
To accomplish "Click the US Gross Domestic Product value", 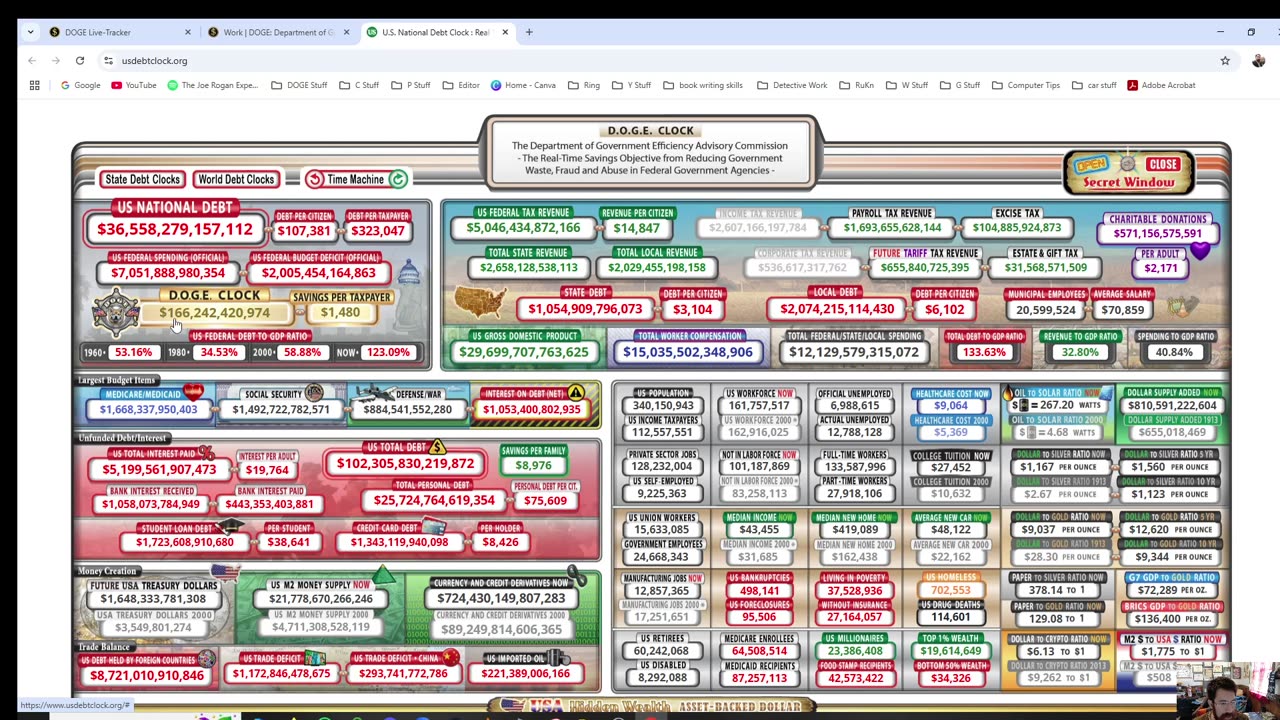I will pyautogui.click(x=523, y=352).
